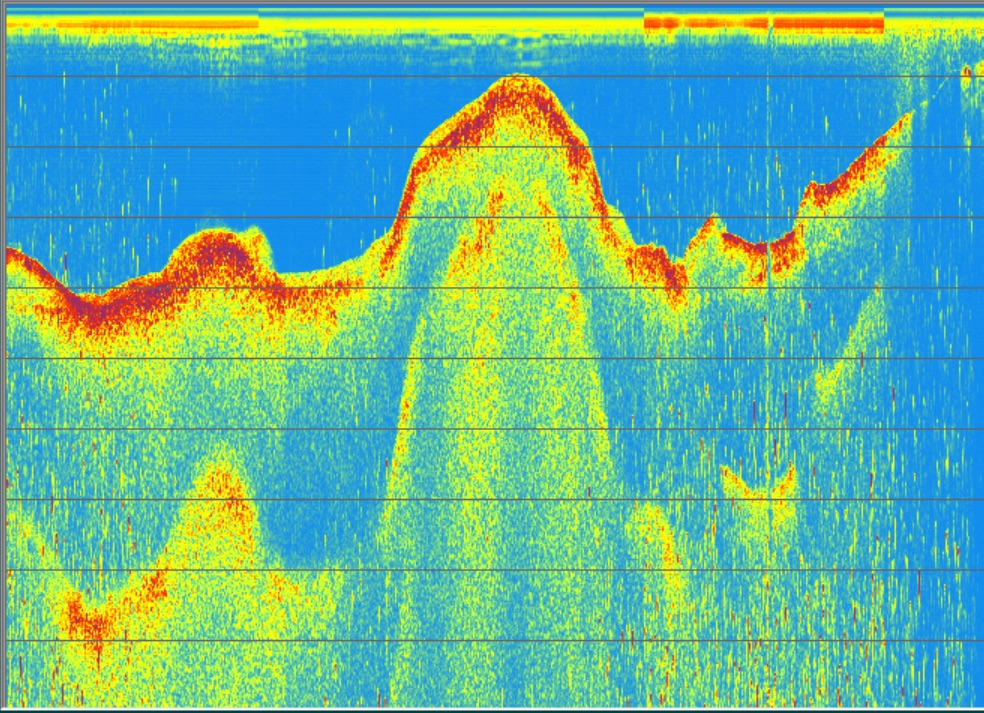Select the dark red patch at bottom left
The image size is (984, 713).
(88, 627)
